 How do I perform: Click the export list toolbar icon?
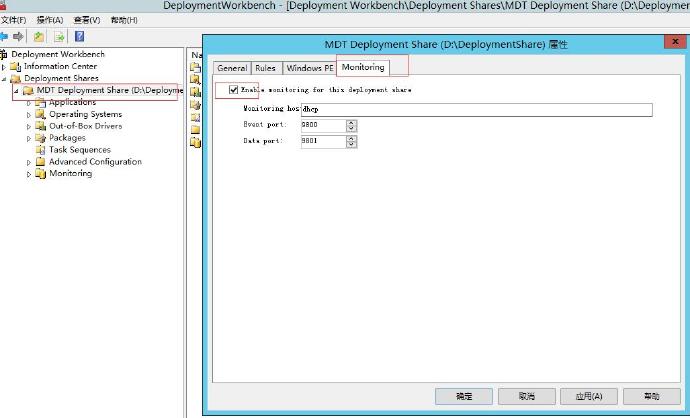pyautogui.click(x=59, y=37)
